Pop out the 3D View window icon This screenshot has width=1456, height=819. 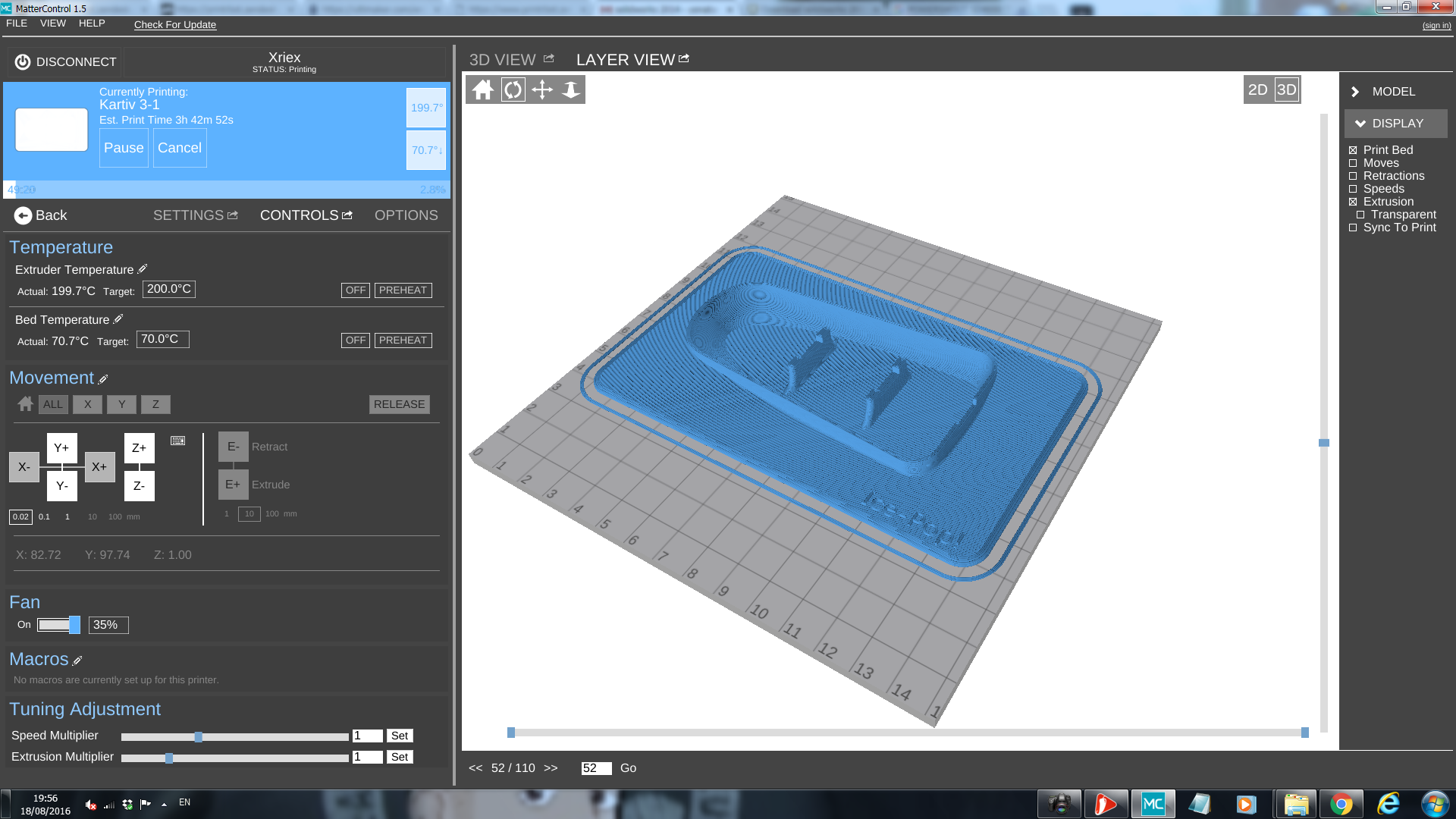tap(549, 58)
